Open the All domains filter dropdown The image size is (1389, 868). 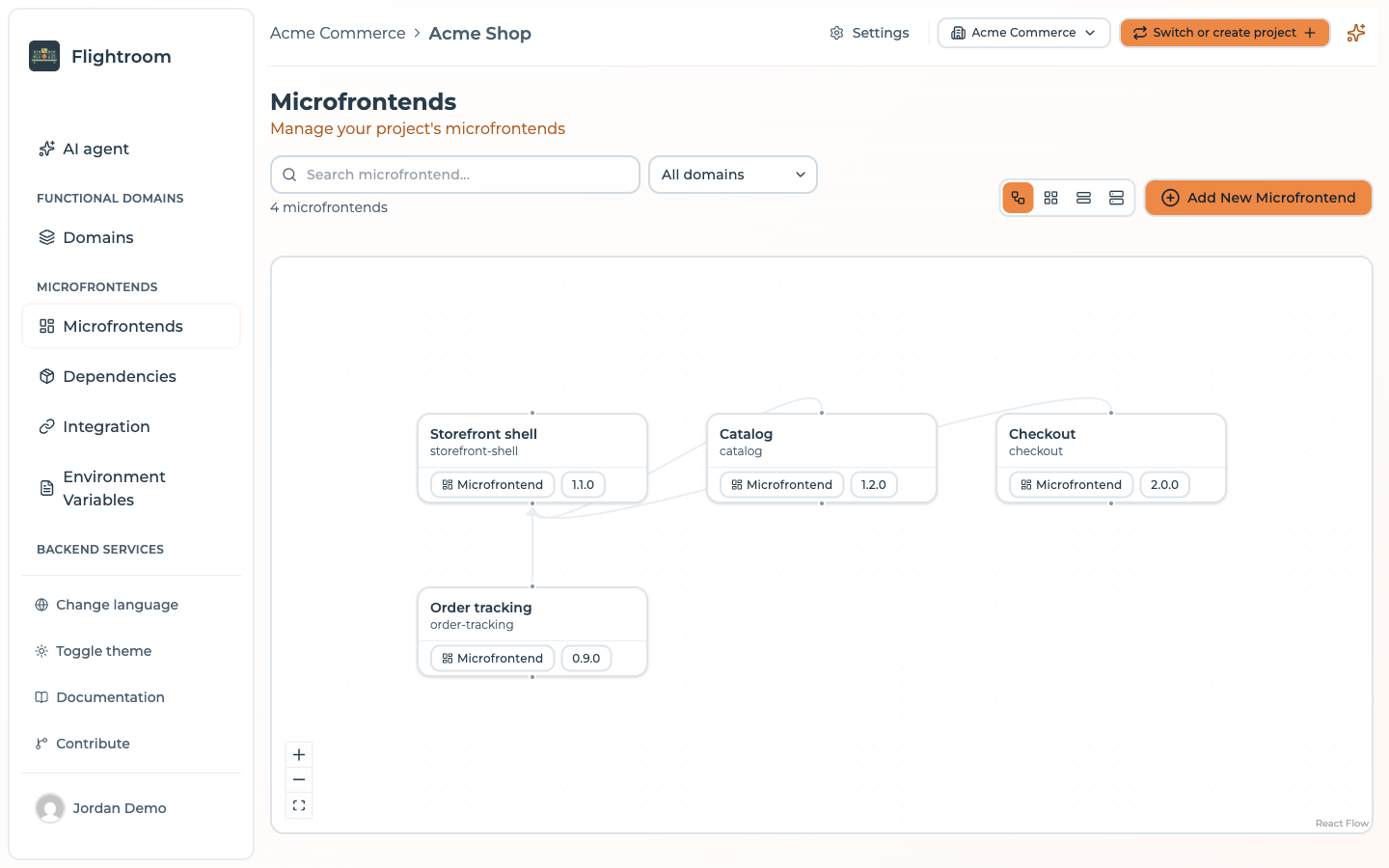(733, 175)
